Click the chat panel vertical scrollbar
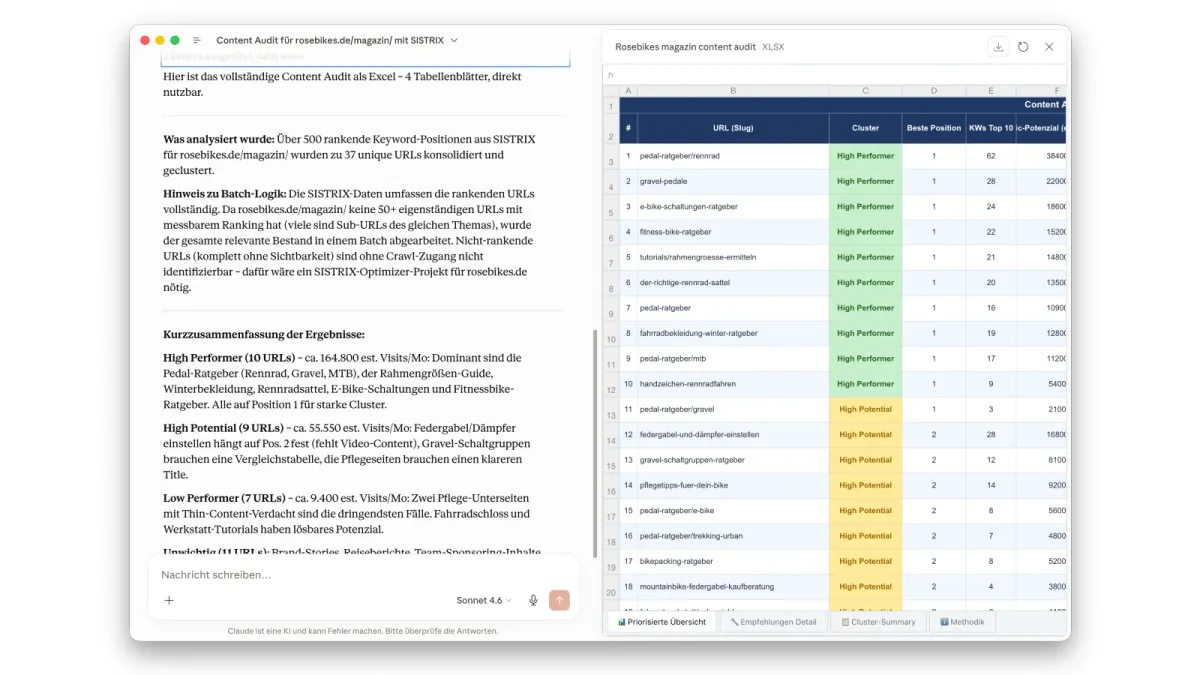This screenshot has width=1200, height=675. click(x=596, y=443)
